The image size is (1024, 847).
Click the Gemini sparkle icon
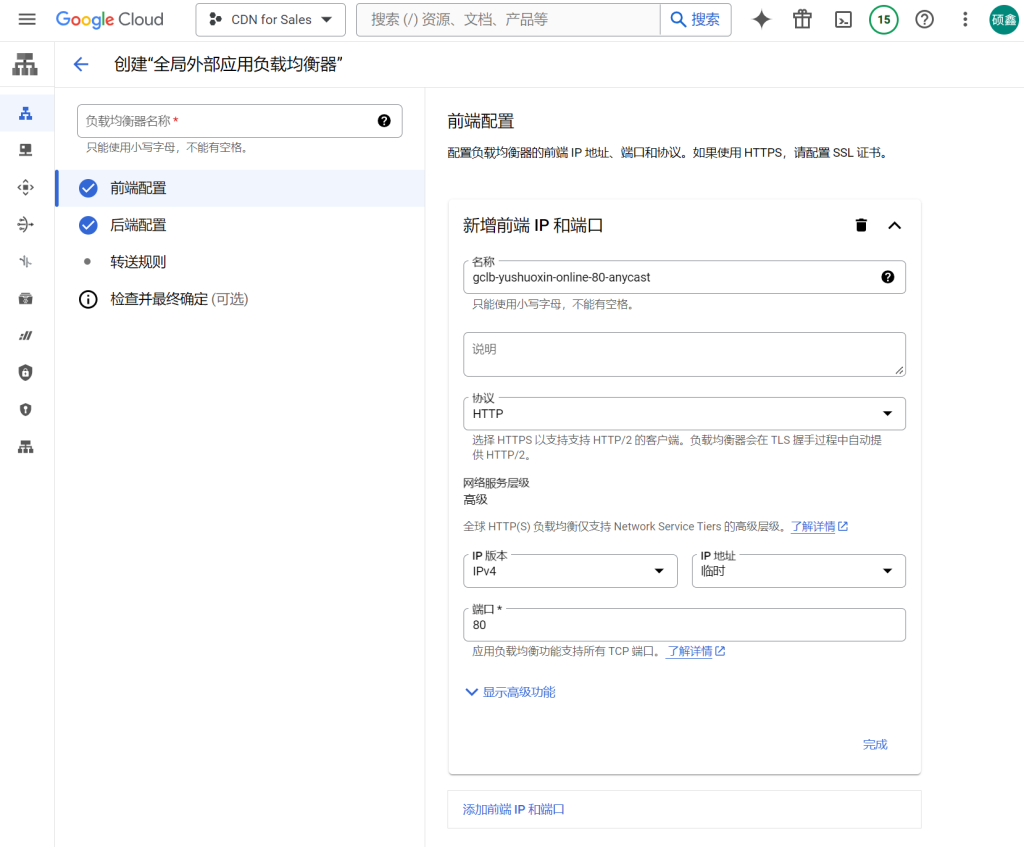point(762,20)
